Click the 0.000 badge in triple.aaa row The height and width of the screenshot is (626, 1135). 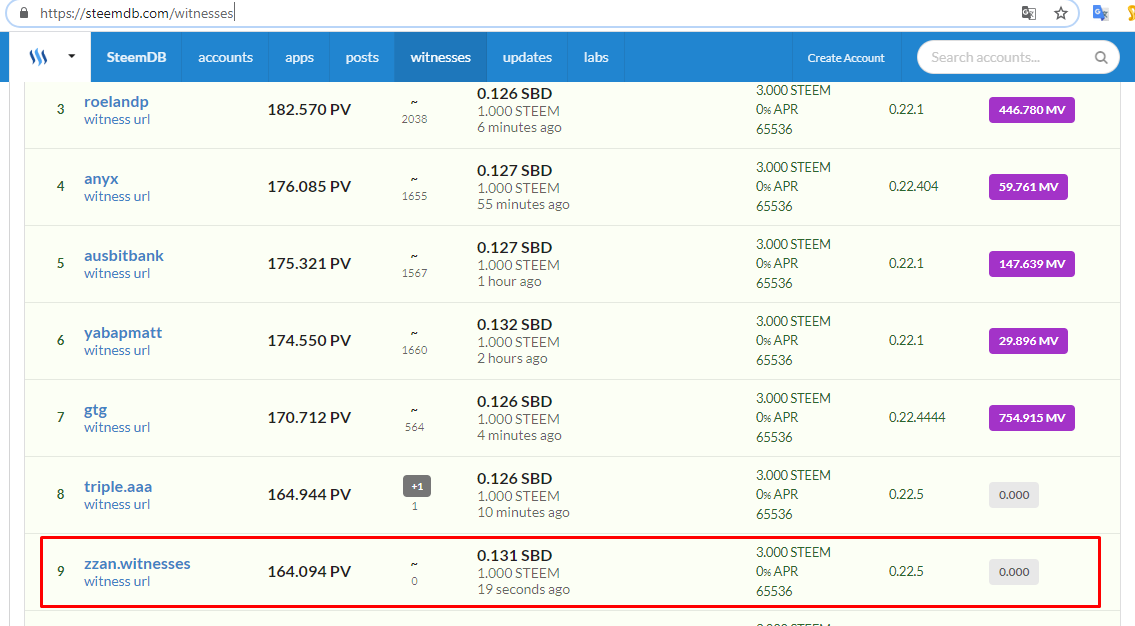(x=1013, y=495)
